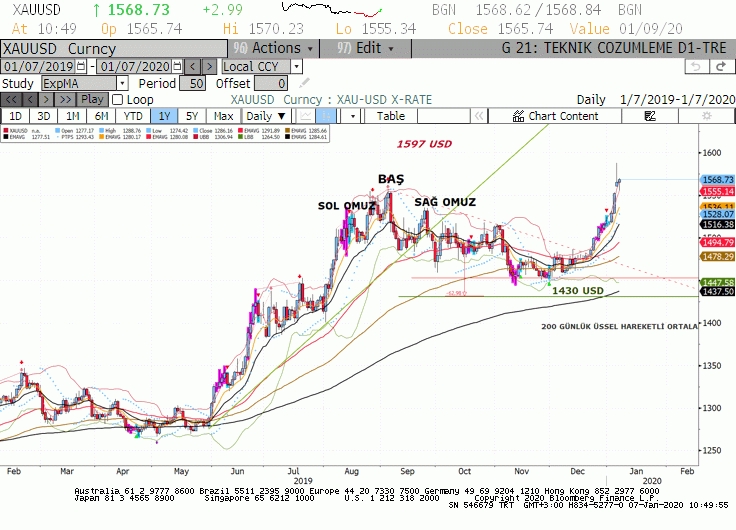Open the start date calendar picker
This screenshot has width=736, height=530.
tap(81, 66)
